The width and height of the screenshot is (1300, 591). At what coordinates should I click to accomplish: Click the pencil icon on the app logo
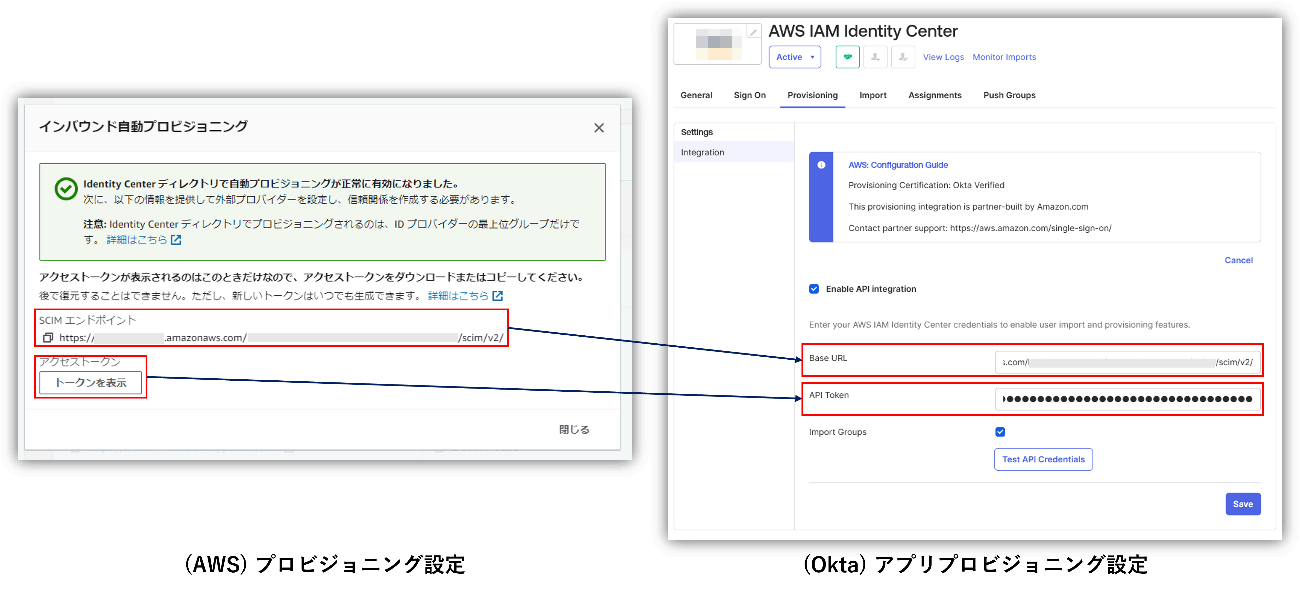click(x=753, y=31)
